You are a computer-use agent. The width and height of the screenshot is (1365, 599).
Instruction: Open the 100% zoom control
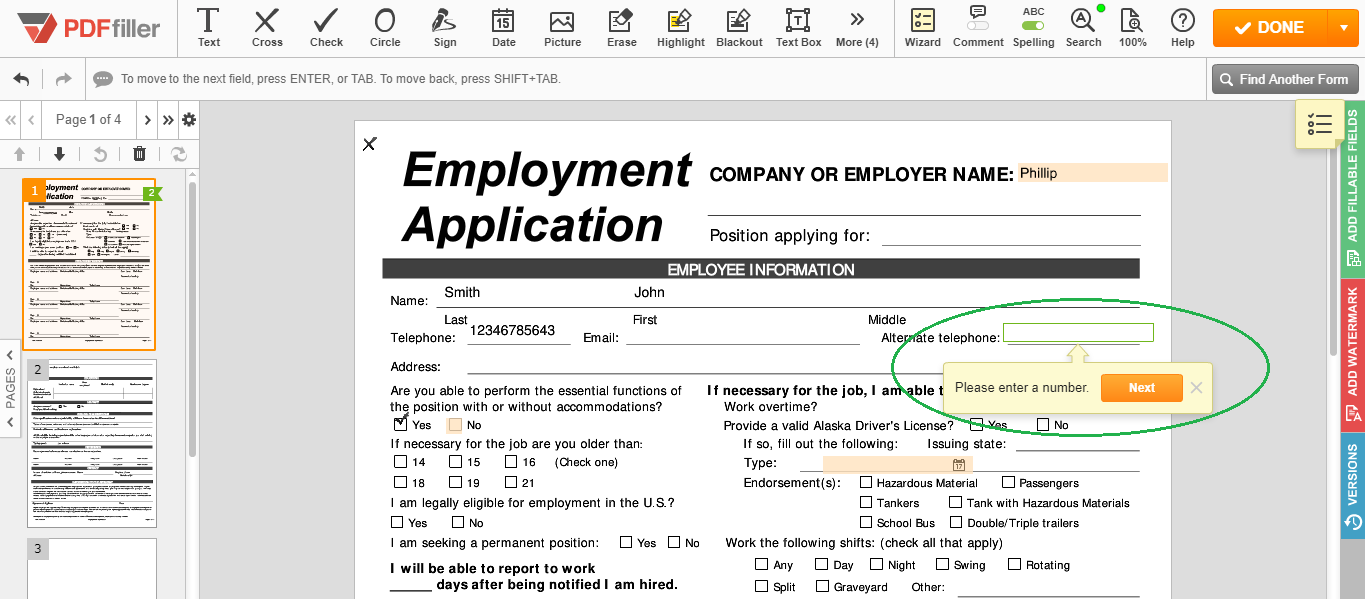[x=1132, y=28]
